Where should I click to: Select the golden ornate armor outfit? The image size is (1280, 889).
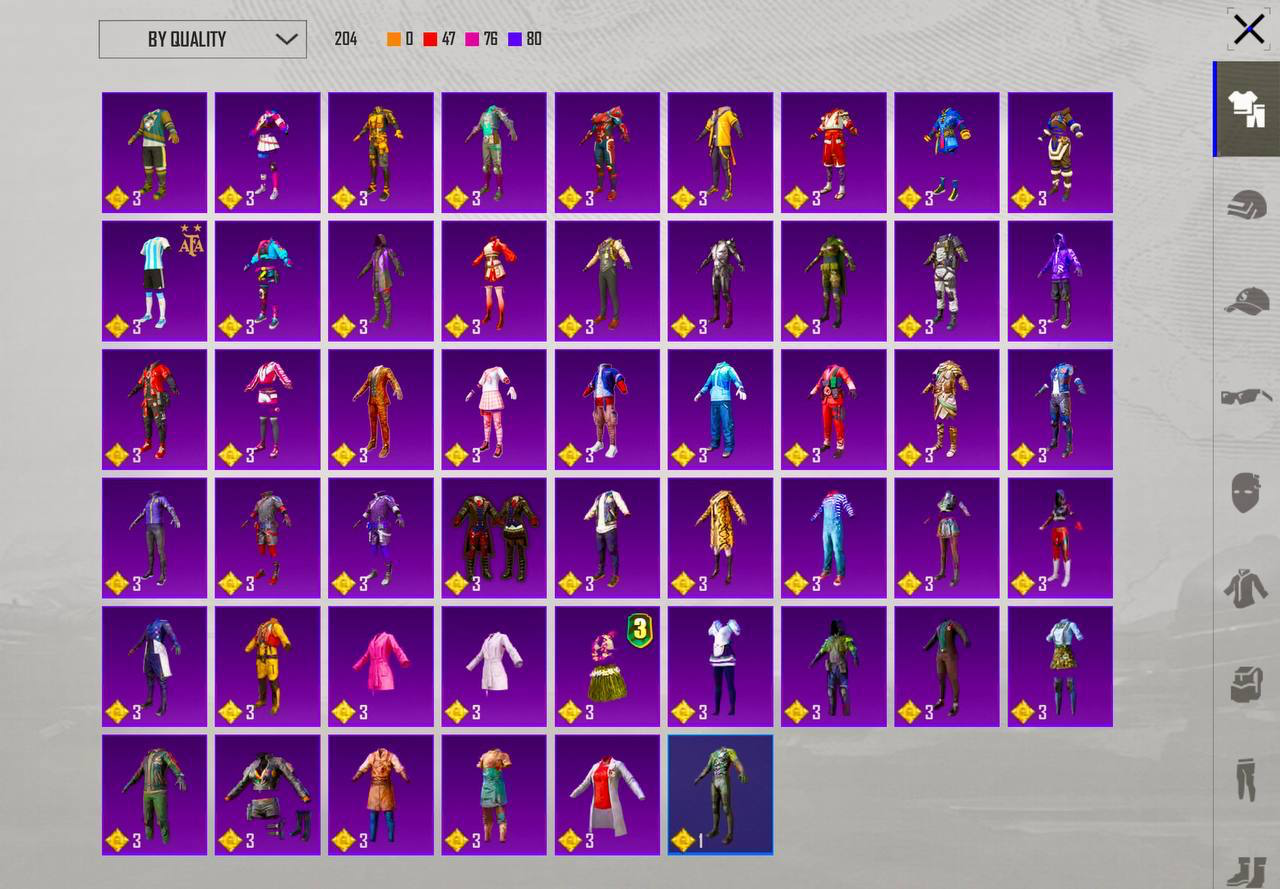click(x=946, y=409)
